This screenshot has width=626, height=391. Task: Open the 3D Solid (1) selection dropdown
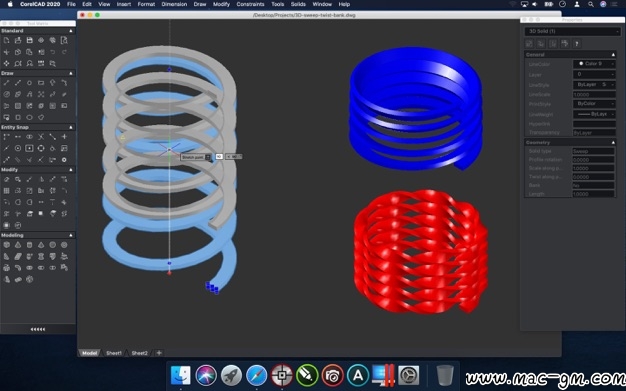point(572,31)
